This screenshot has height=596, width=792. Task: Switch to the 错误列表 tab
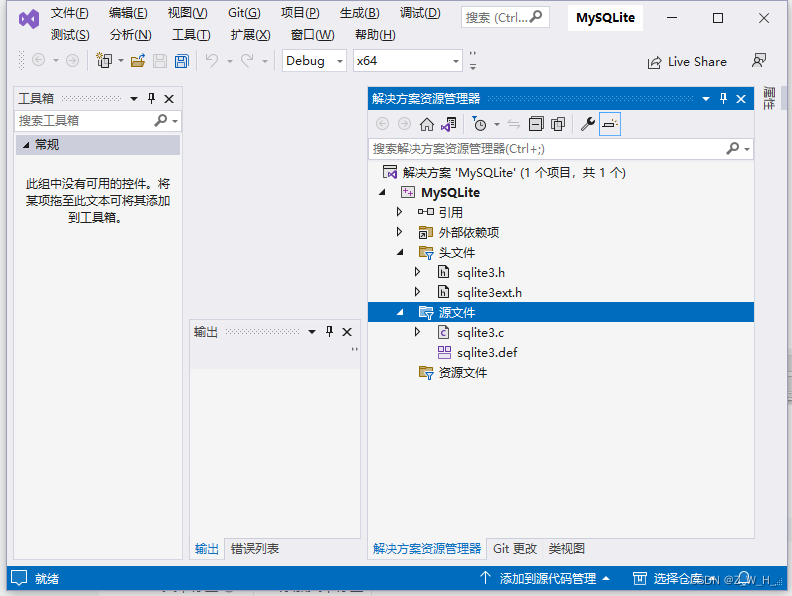[x=255, y=549]
